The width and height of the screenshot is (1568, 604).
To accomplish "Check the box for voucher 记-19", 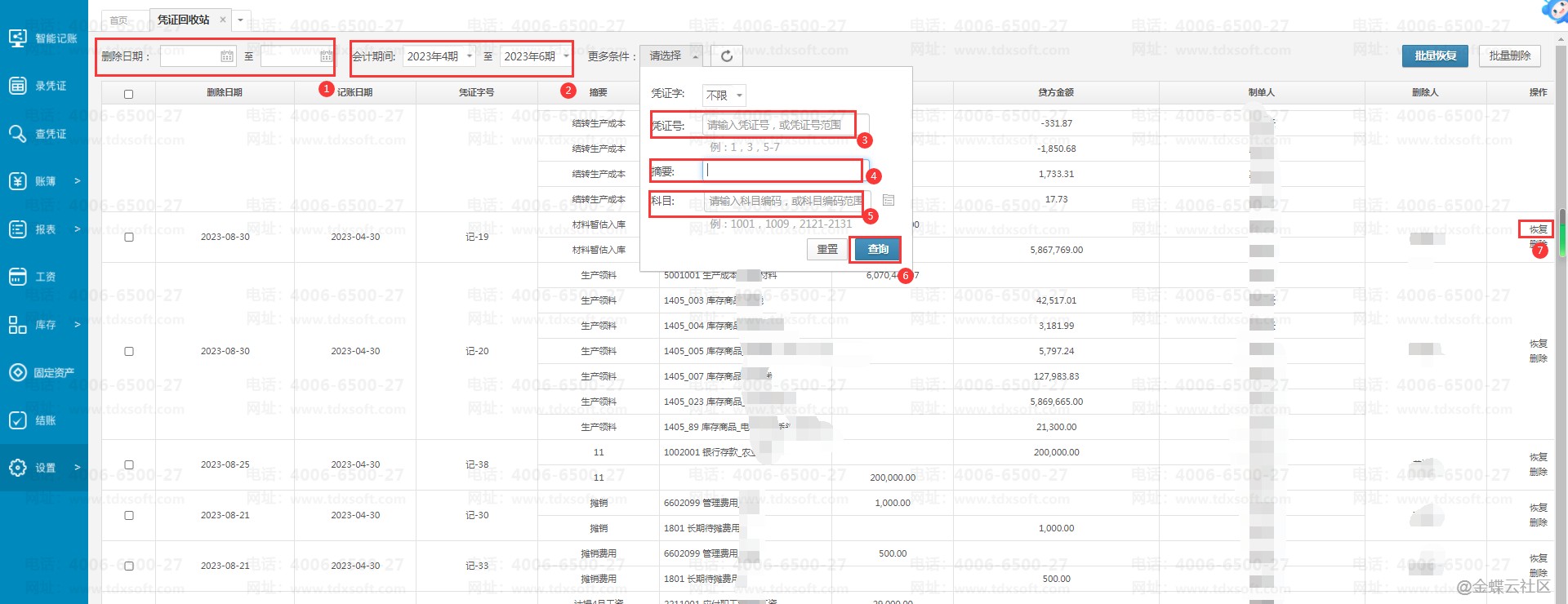I will tap(128, 238).
